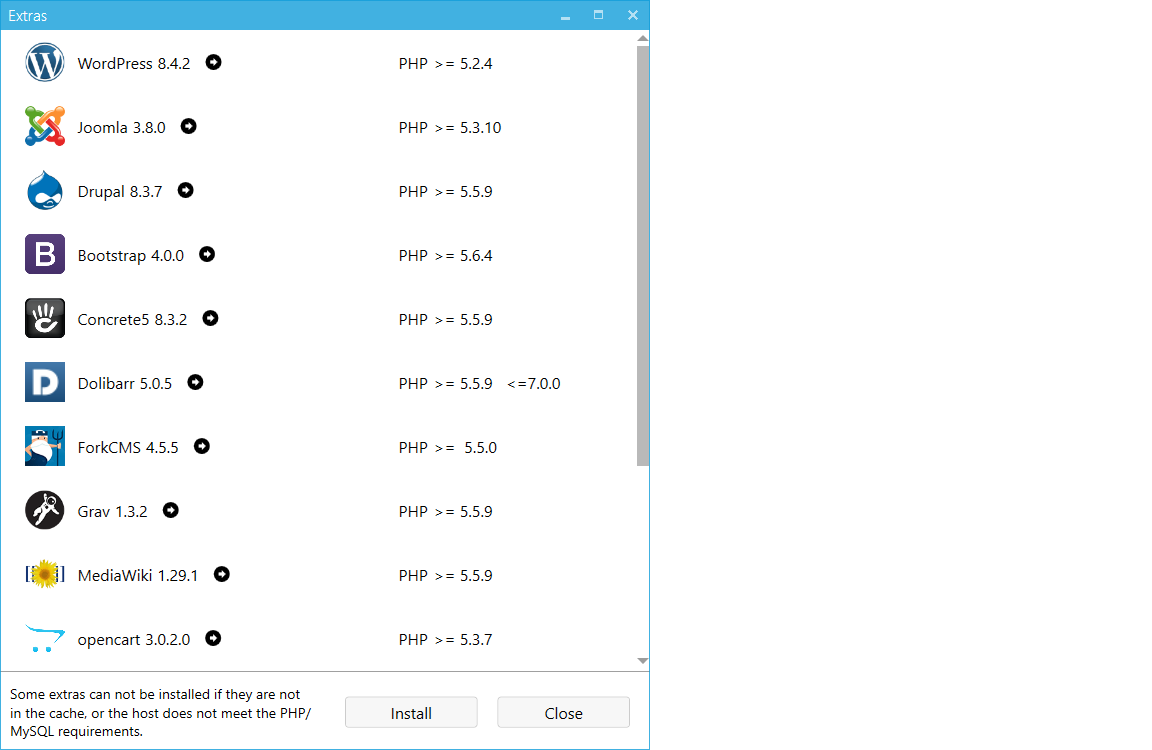Select the Concrete5 8.3.2 entry
The height and width of the screenshot is (750, 1152).
click(132, 320)
